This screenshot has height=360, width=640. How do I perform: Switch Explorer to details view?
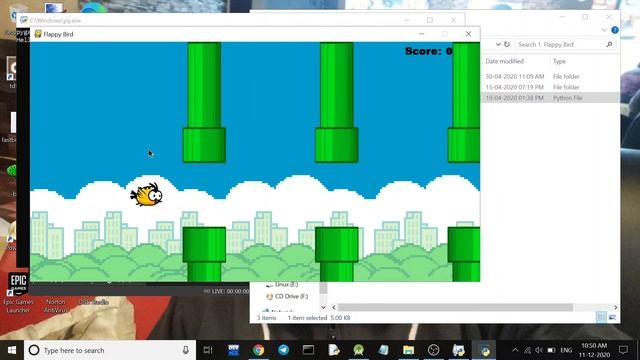point(601,317)
